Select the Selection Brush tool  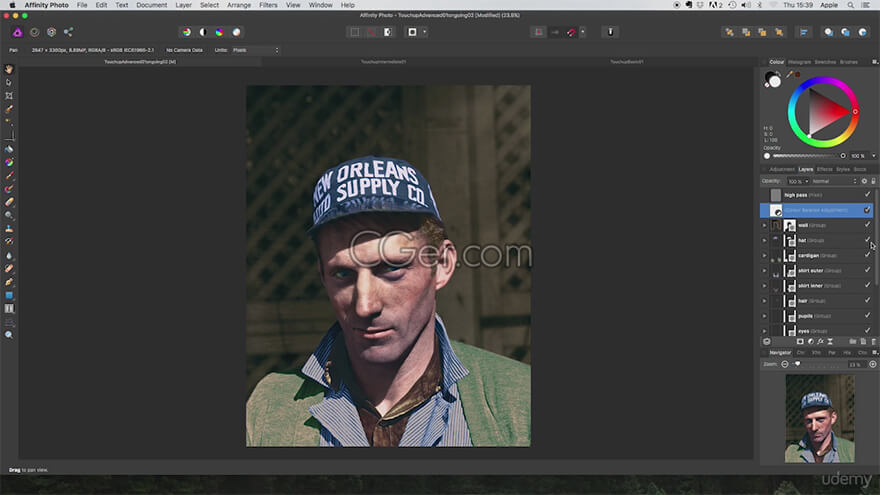pyautogui.click(x=9, y=109)
